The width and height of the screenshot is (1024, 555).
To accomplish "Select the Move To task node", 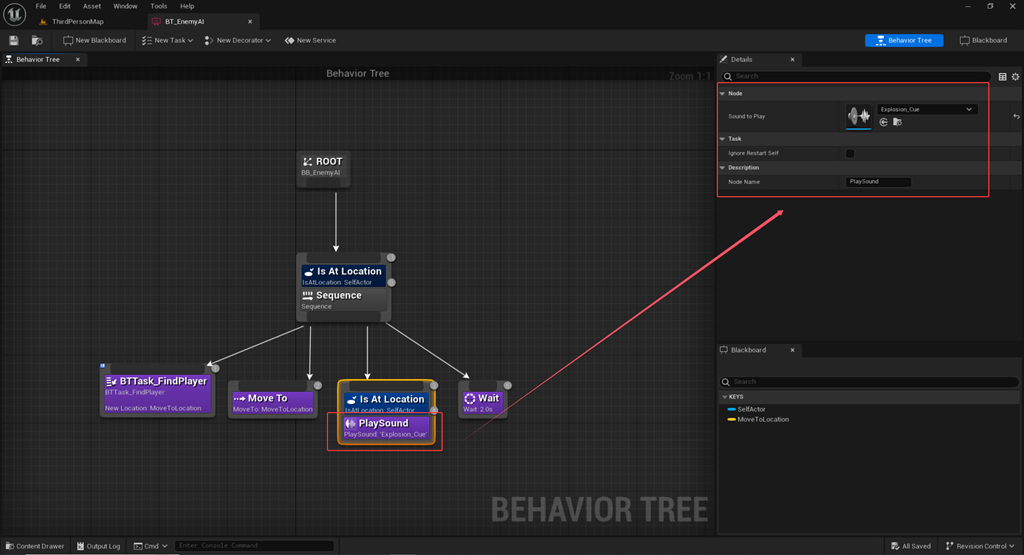I will coord(273,401).
